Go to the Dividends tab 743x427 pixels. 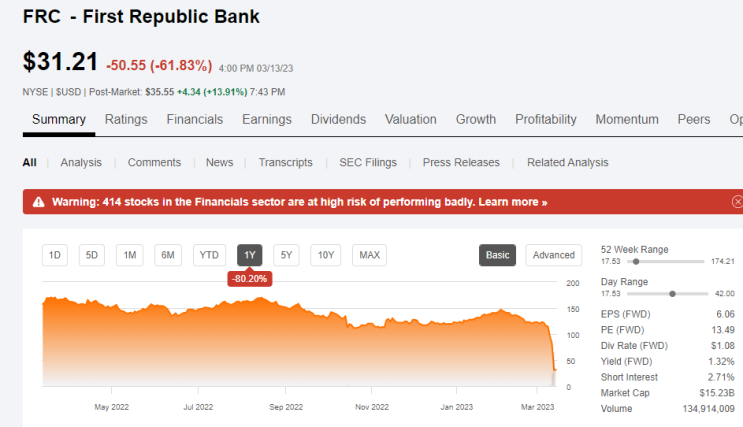click(x=338, y=119)
